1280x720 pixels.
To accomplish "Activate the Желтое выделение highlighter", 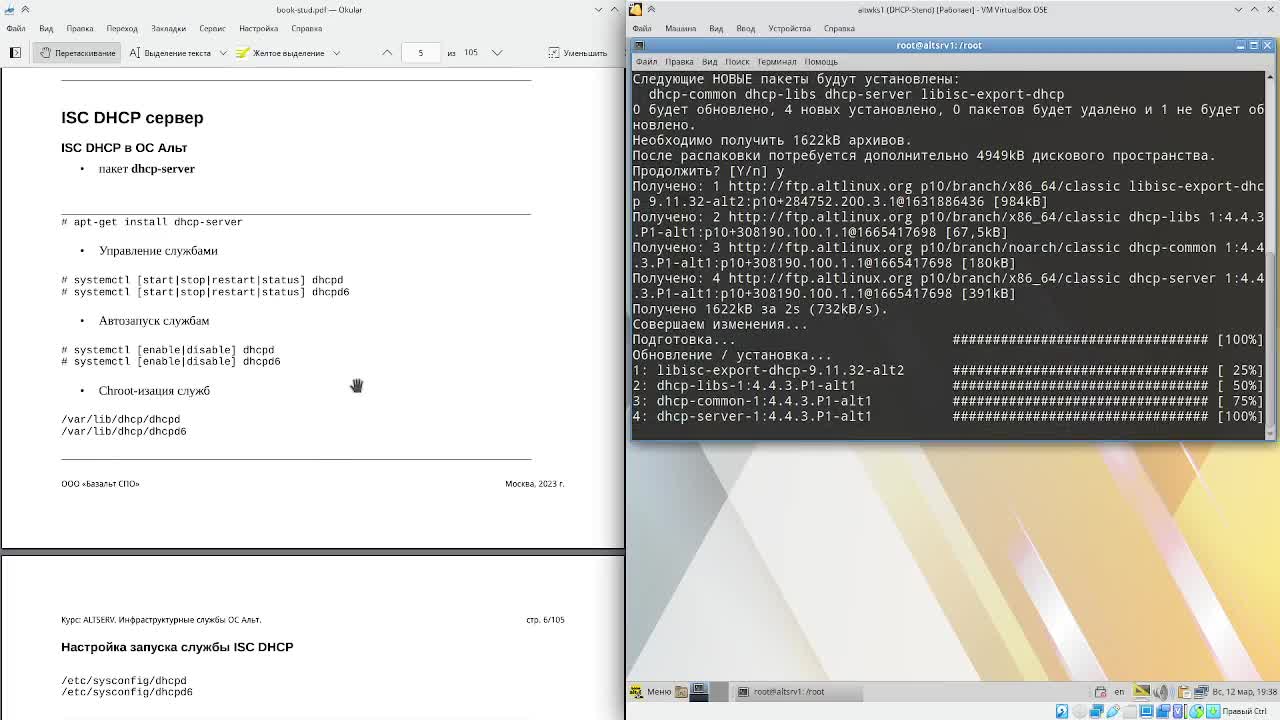I will coord(281,52).
